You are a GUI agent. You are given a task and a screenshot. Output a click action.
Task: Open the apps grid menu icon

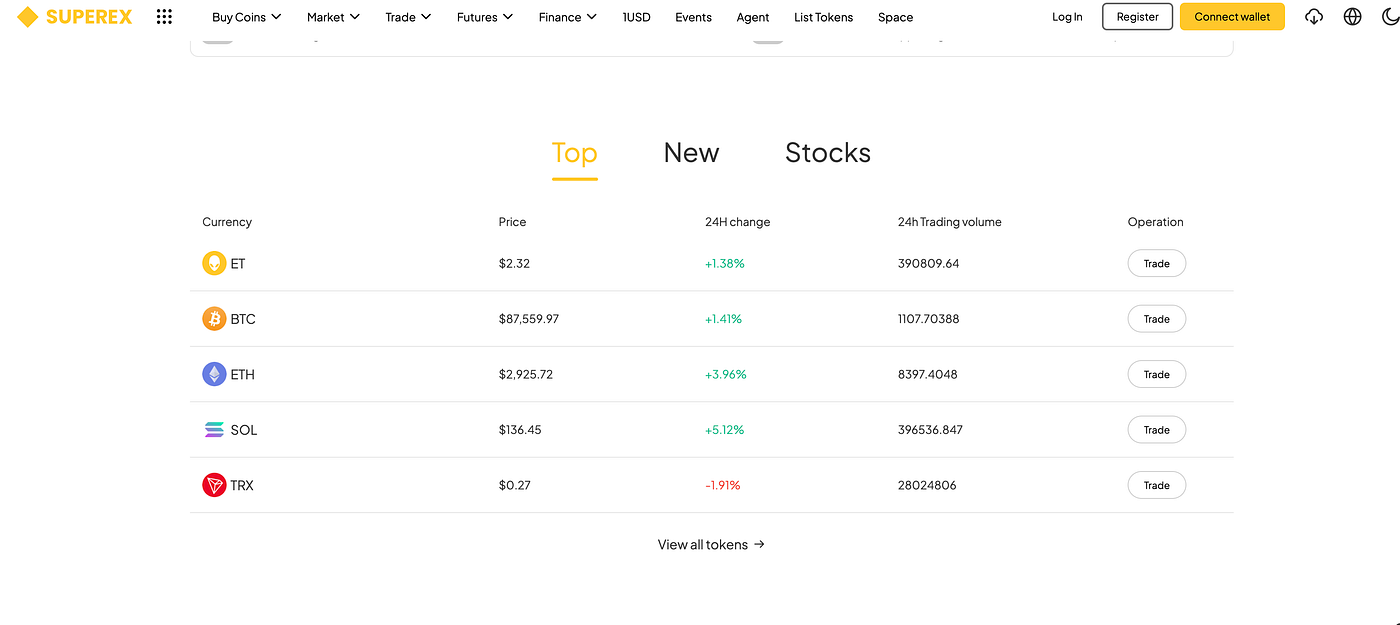164,17
